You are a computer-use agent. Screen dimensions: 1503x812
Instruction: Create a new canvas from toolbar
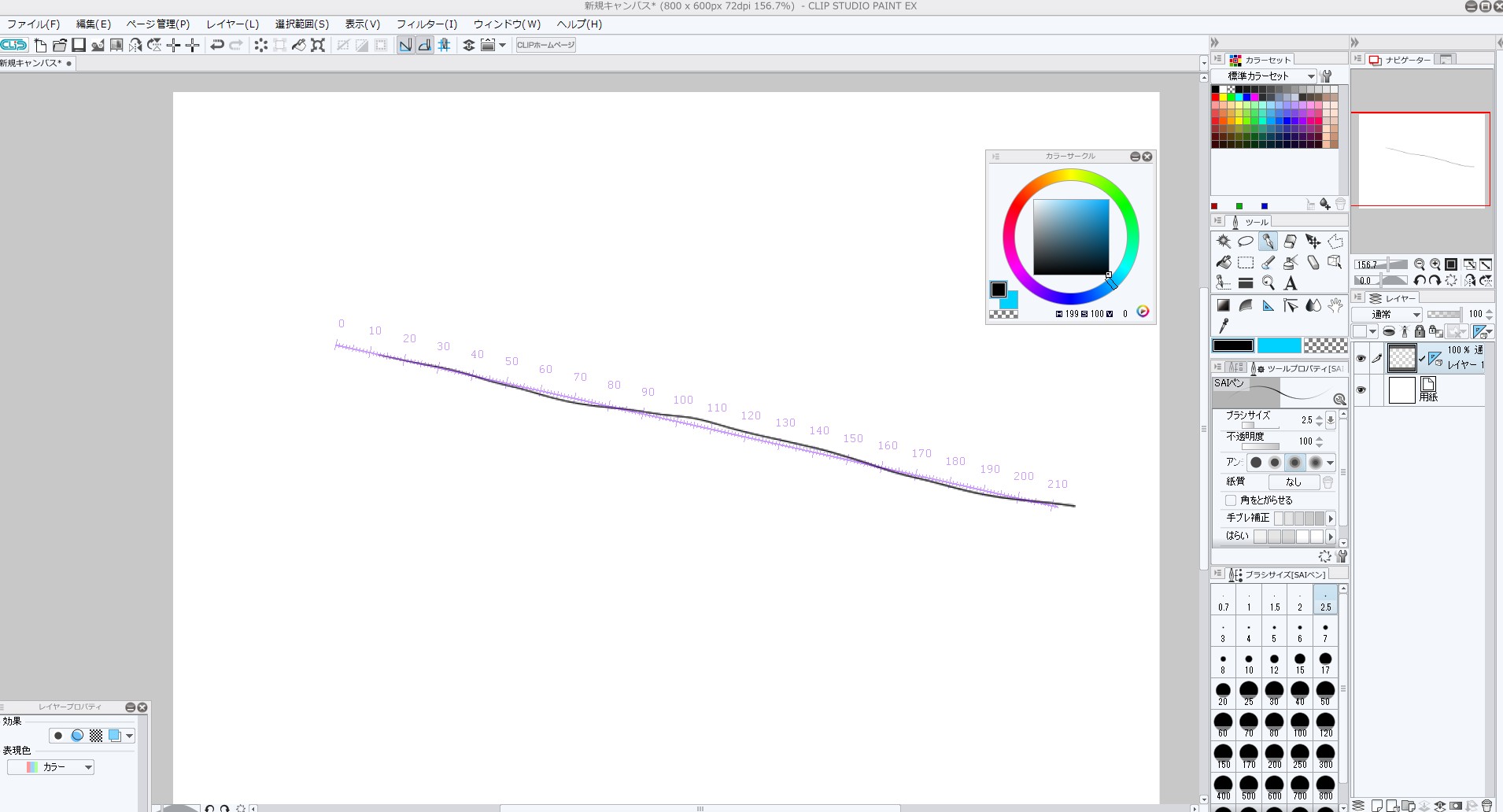pyautogui.click(x=41, y=45)
